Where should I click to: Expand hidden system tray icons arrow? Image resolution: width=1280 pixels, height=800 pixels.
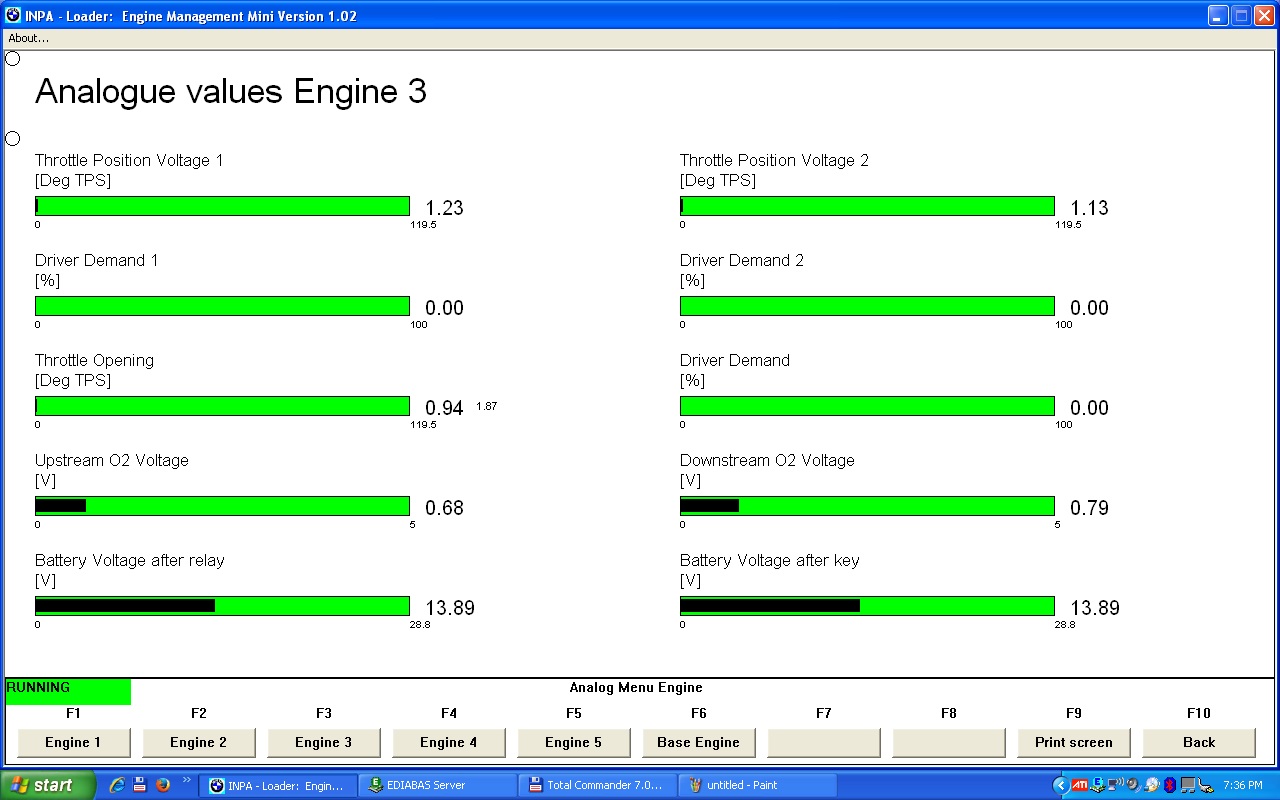(1060, 785)
